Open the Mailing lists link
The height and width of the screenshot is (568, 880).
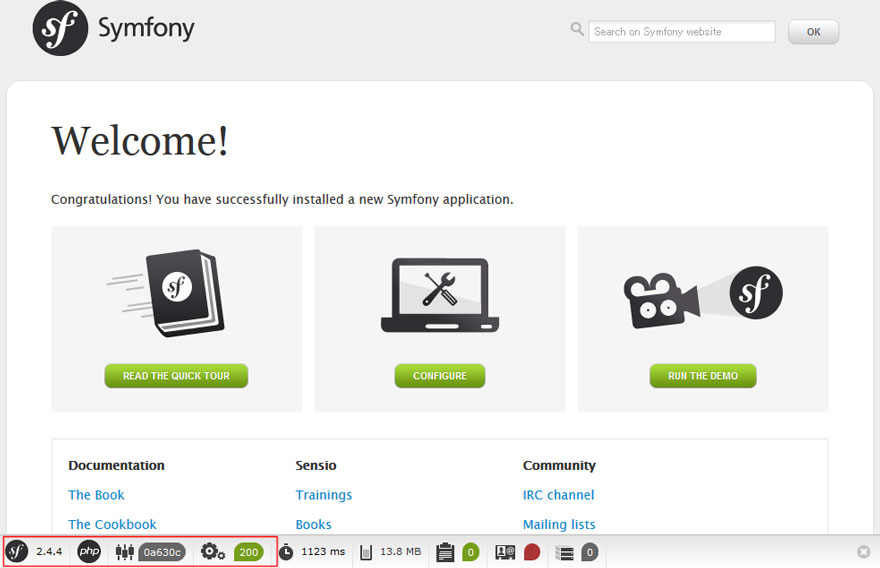[559, 524]
